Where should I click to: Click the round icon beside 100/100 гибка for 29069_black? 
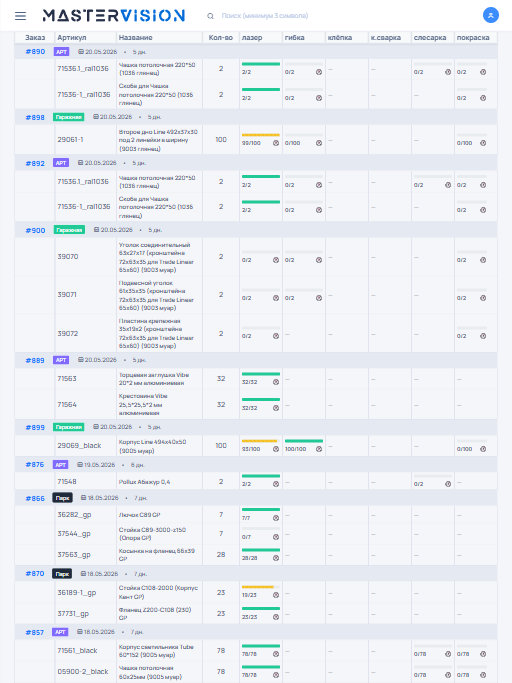tap(319, 449)
